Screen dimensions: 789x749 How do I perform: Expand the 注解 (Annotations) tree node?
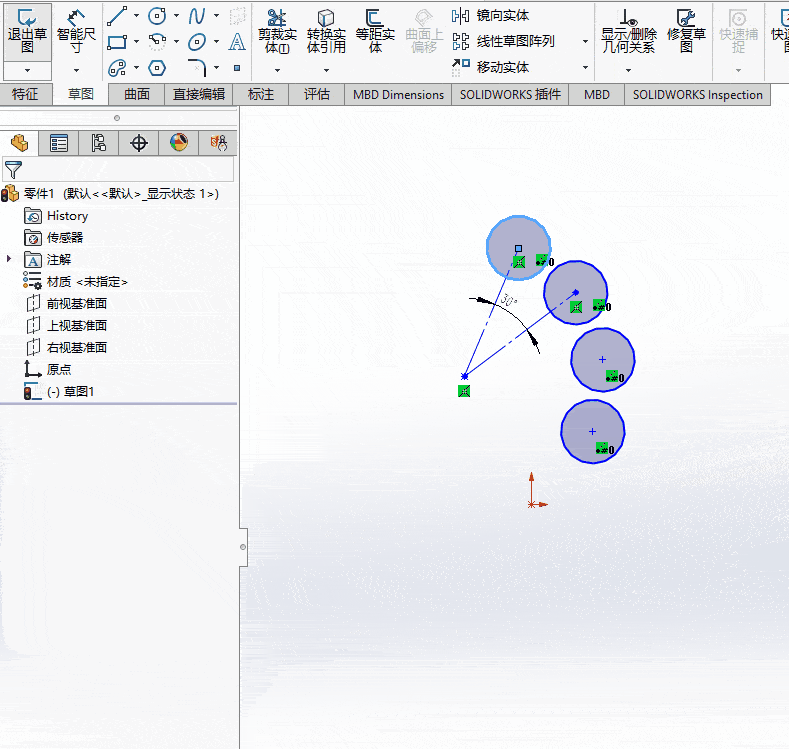[9, 259]
